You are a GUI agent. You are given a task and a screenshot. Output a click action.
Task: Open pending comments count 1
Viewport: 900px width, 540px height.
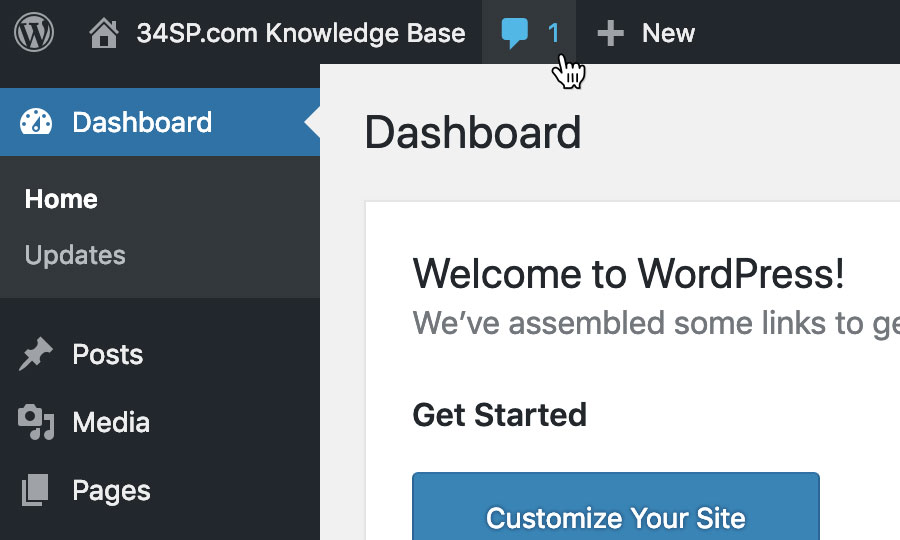coord(553,33)
